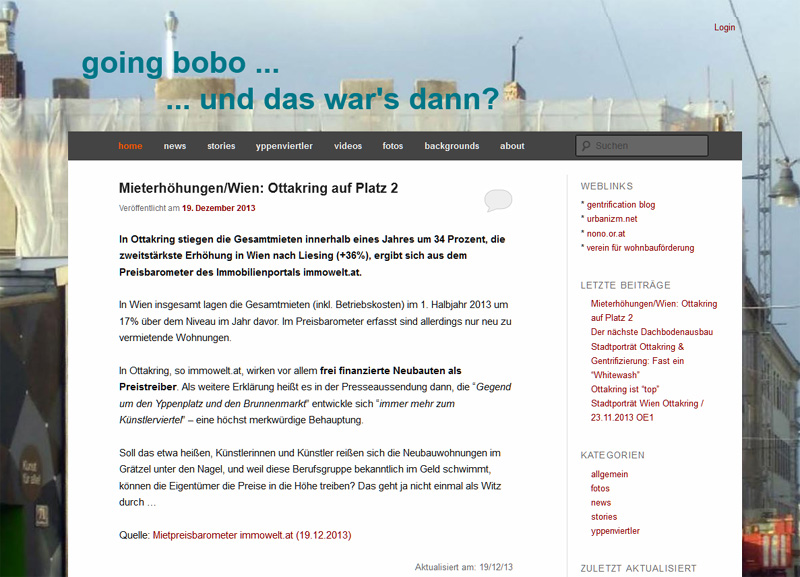This screenshot has height=577, width=800.
Task: Visit the 'nono.or.at' weblink
Action: pyautogui.click(x=606, y=234)
